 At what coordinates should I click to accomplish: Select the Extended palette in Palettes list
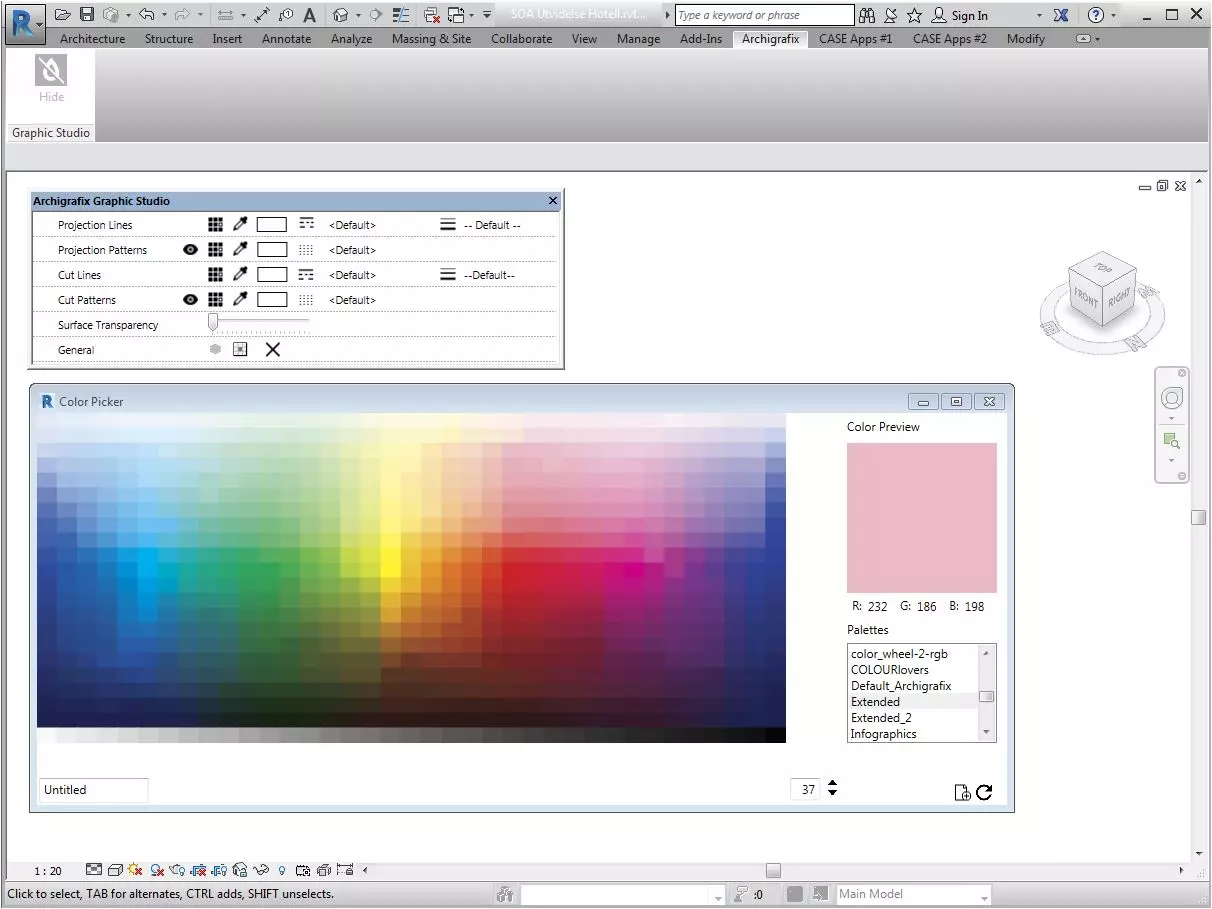point(913,702)
